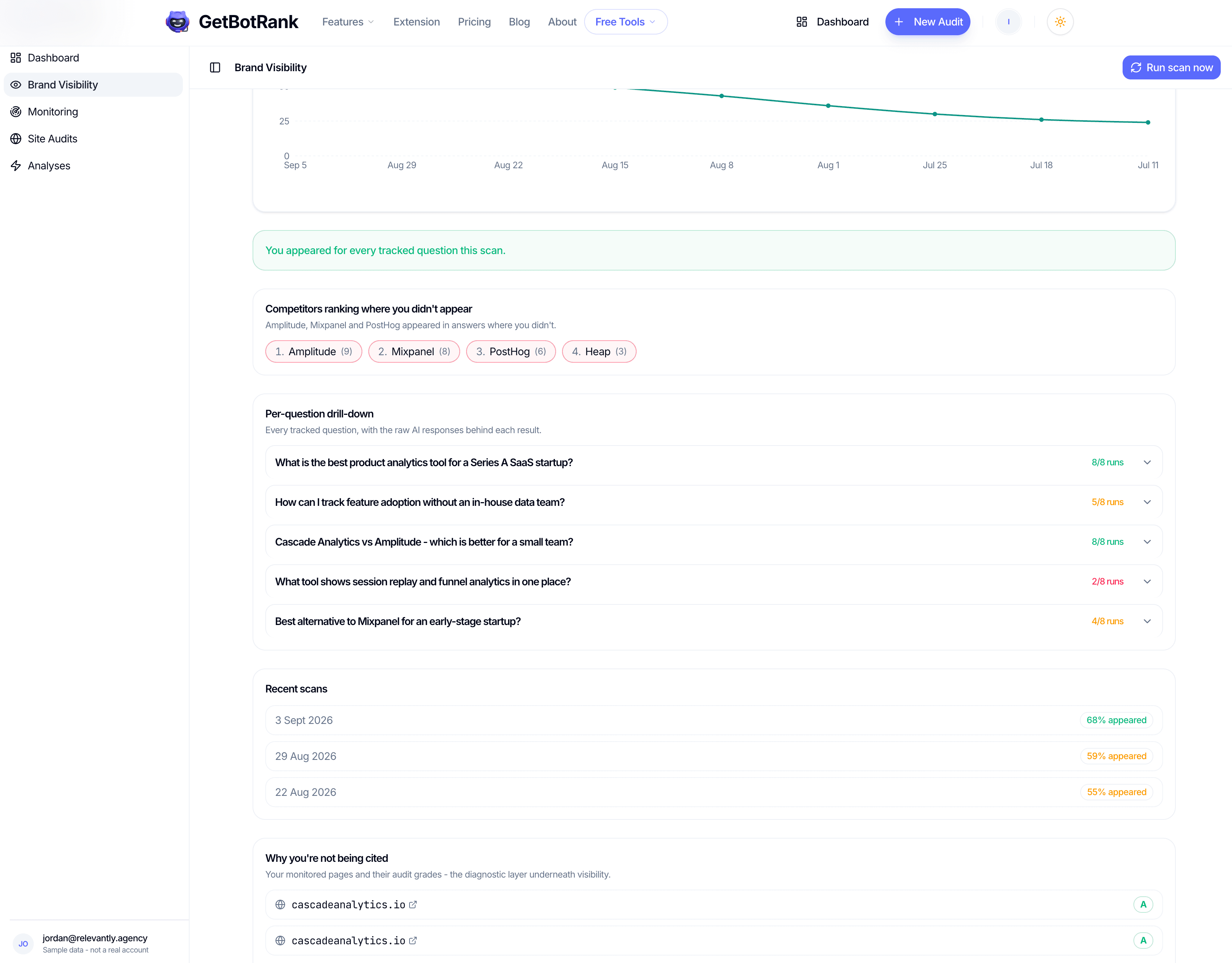Click the GetBotRank brand name
This screenshot has height=963, width=1232.
coord(248,22)
